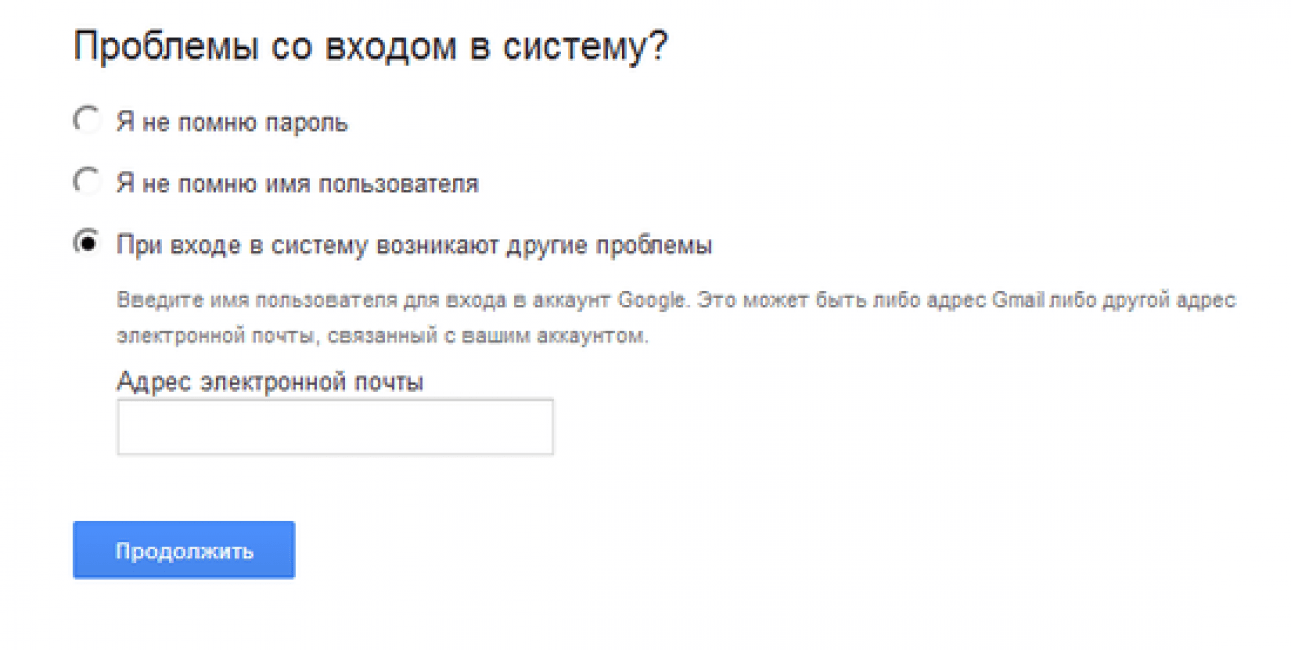1291x650 pixels.
Task: Click the "Адрес электронной почты" field label
Action: tap(270, 382)
